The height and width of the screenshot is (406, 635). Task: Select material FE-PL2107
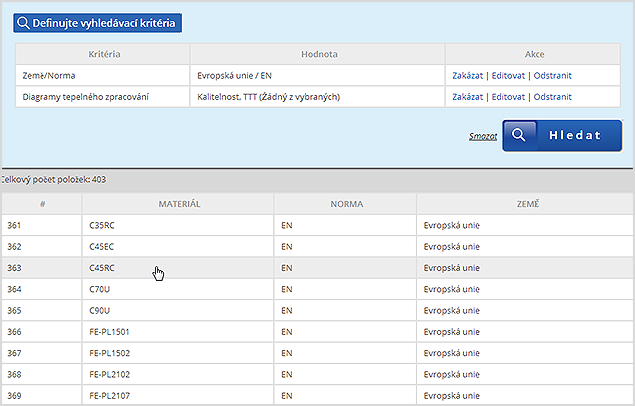click(109, 396)
